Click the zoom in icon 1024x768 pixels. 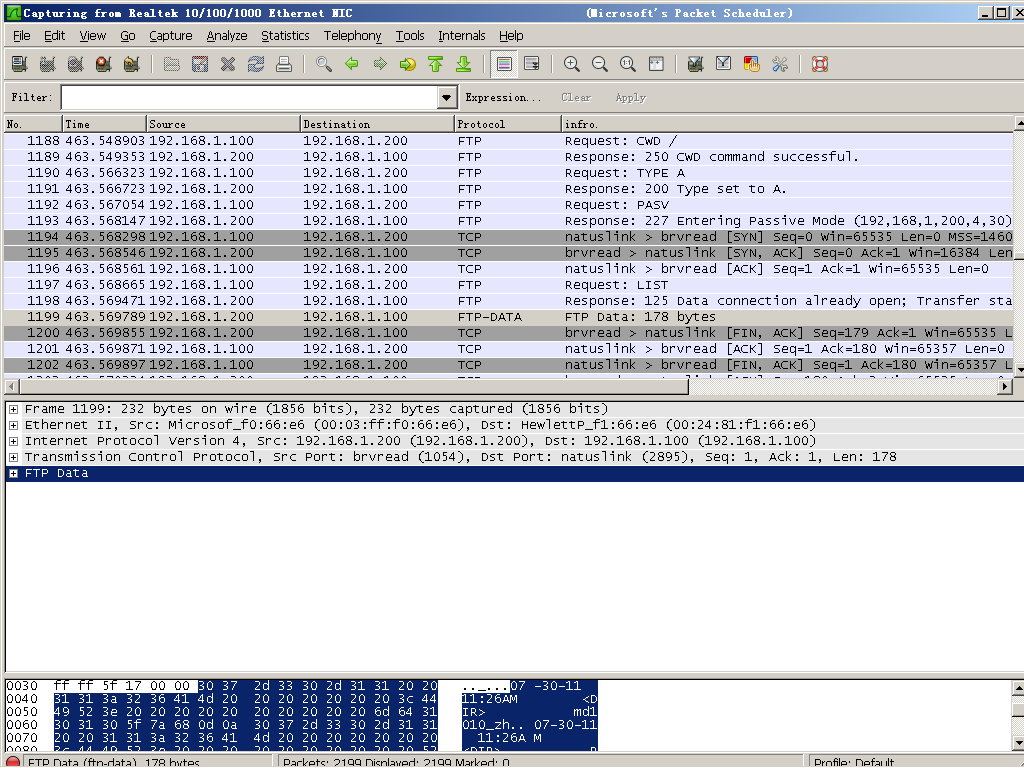click(x=572, y=64)
